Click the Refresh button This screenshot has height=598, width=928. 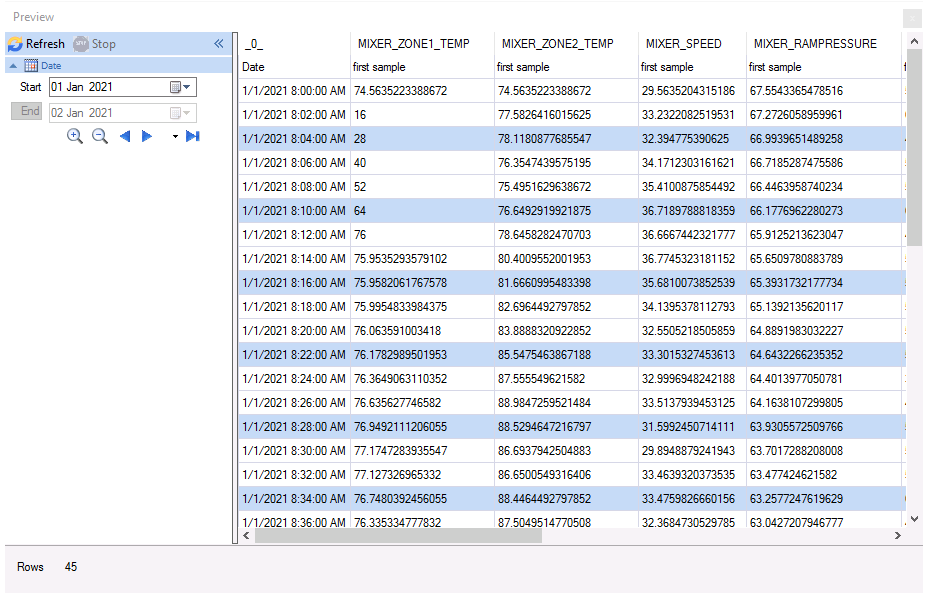click(x=36, y=44)
